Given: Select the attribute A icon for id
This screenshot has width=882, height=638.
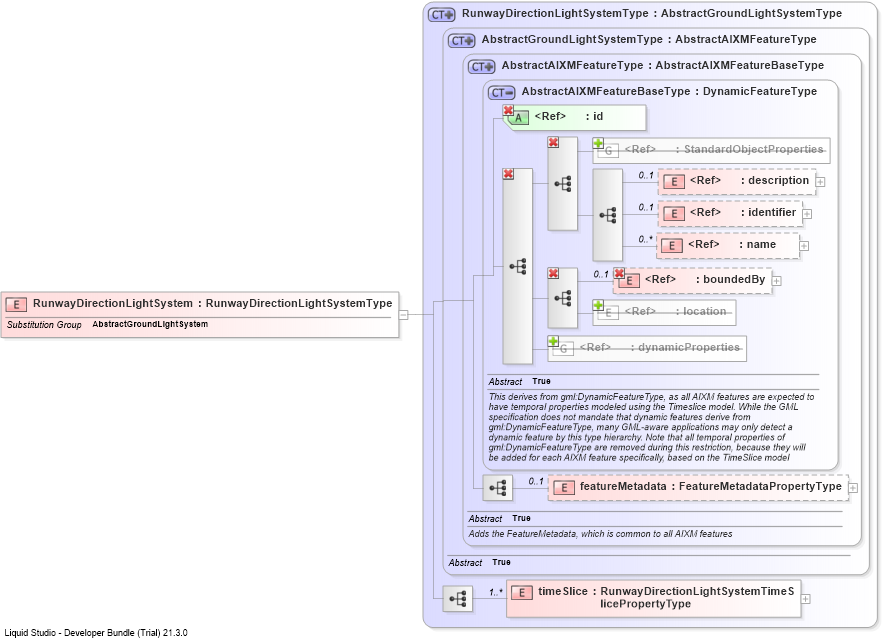Looking at the screenshot, I should click(519, 118).
